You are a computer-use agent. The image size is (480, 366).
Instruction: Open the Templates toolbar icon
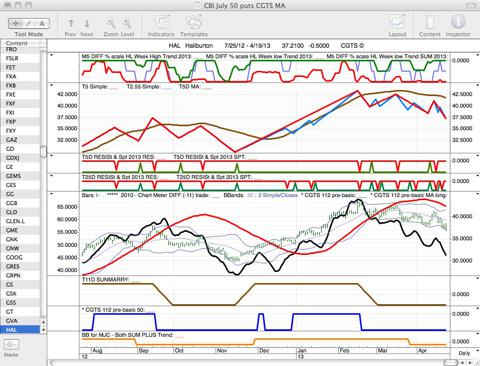point(194,23)
